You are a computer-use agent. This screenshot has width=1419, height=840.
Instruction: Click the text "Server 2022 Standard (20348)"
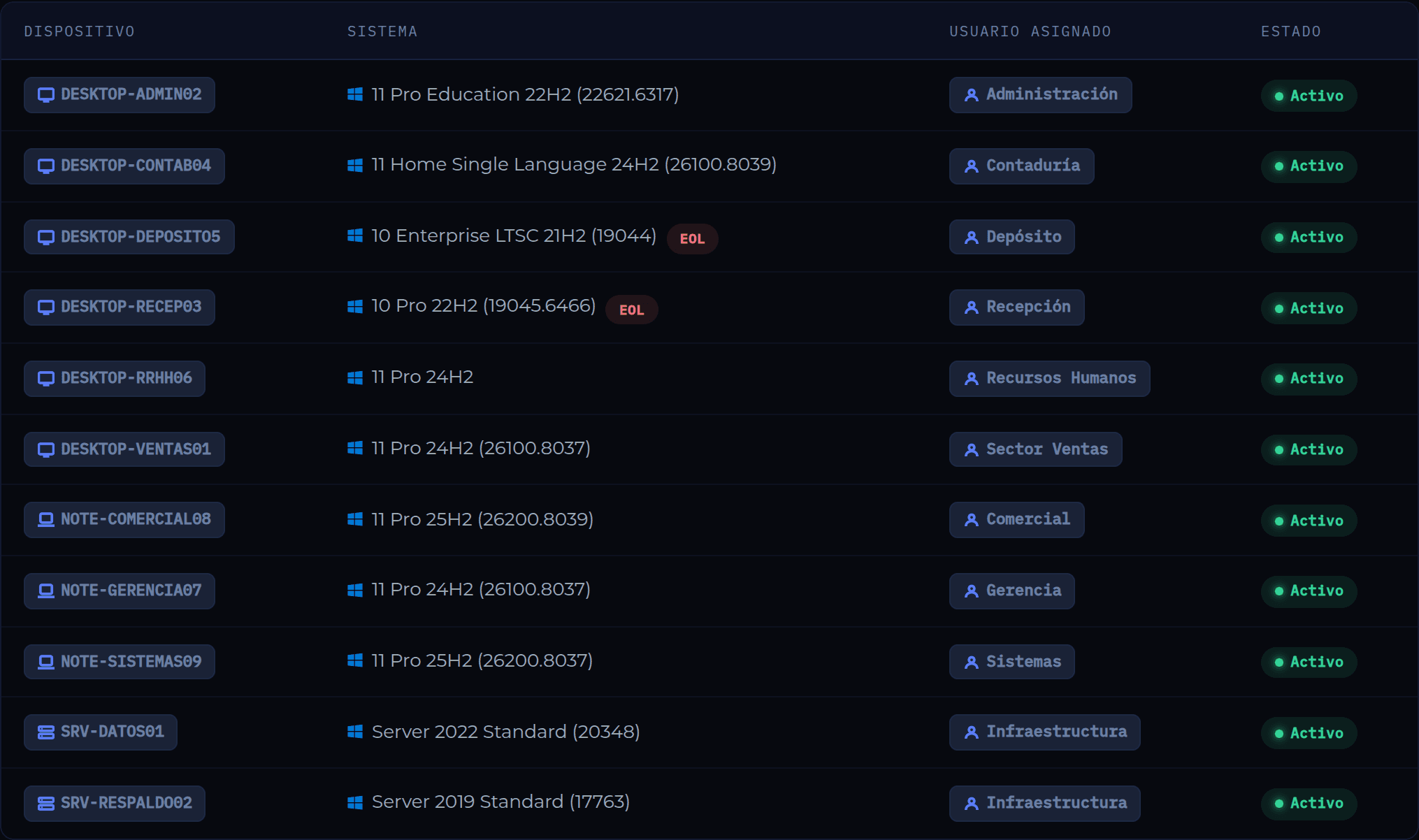click(506, 732)
